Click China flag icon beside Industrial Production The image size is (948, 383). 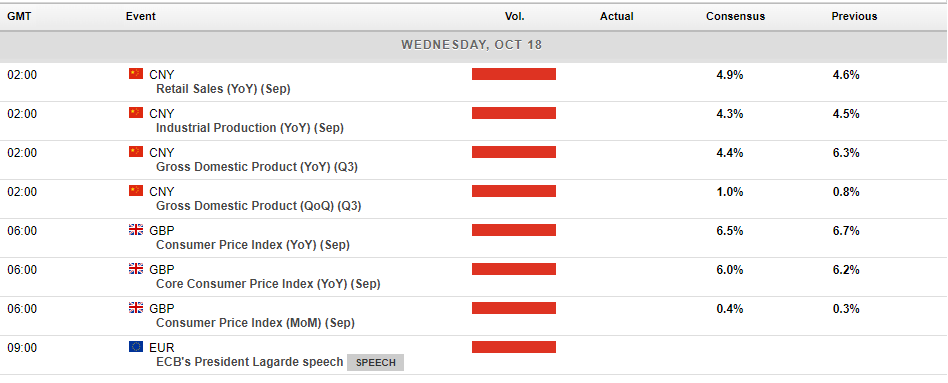click(x=136, y=113)
